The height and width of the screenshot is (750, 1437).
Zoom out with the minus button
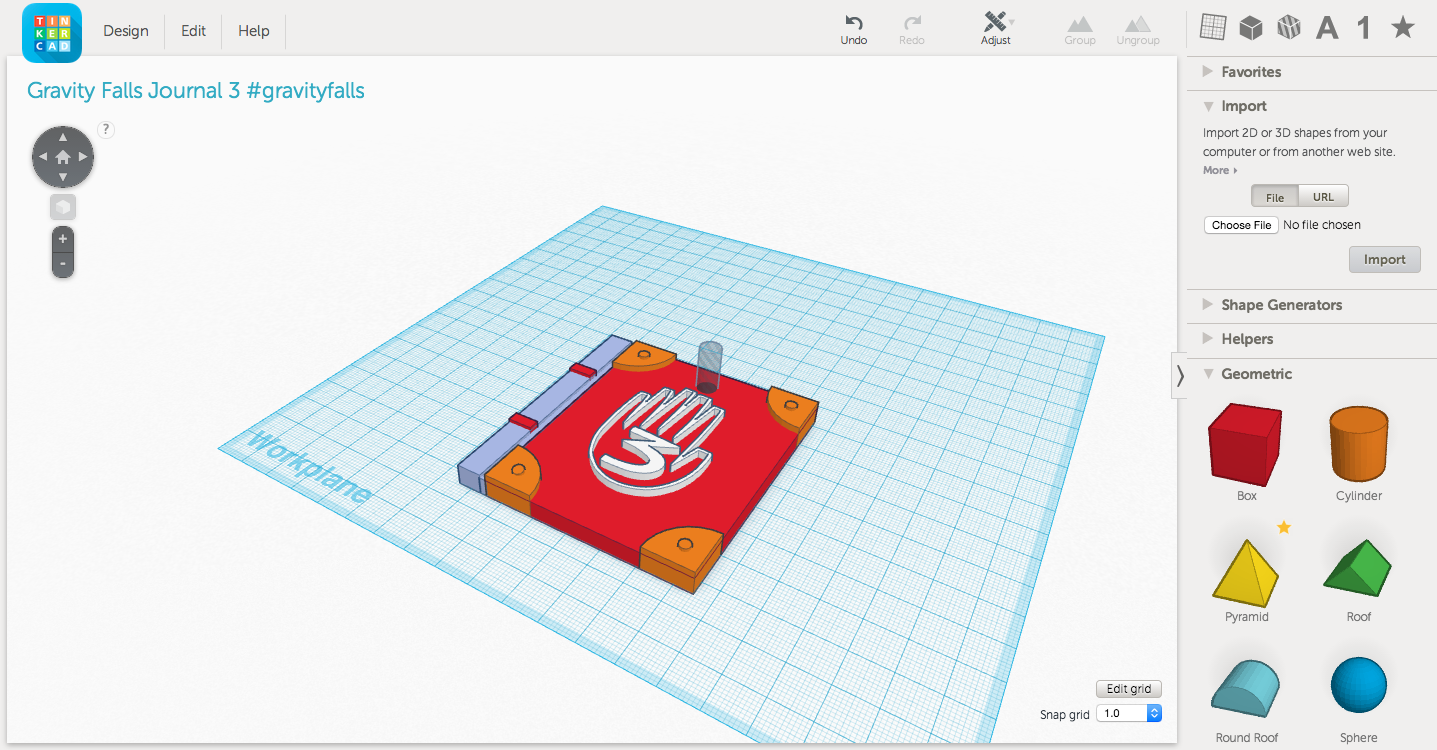coord(63,264)
